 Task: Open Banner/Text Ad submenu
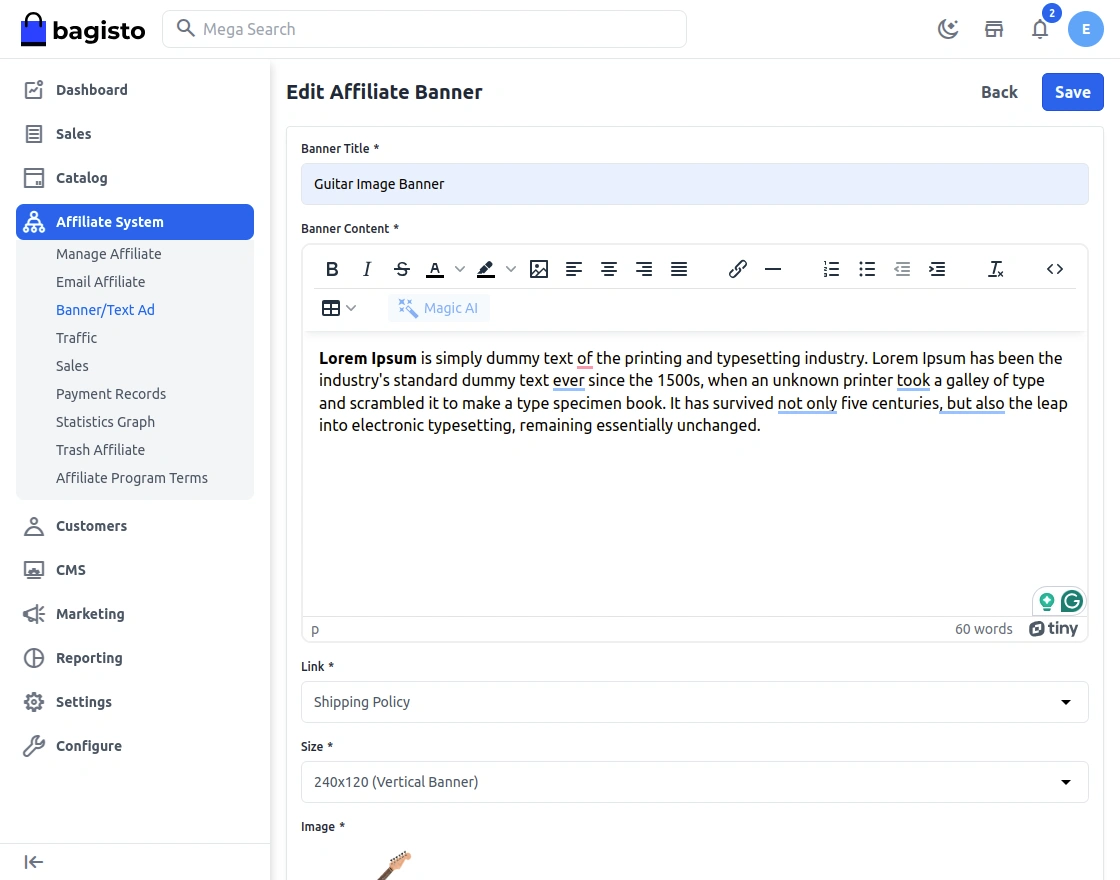(x=105, y=310)
